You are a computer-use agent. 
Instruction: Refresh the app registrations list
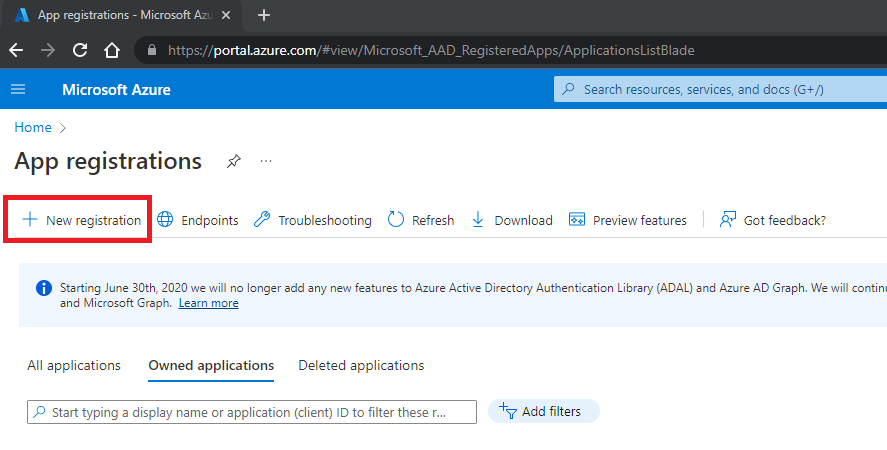[x=421, y=220]
